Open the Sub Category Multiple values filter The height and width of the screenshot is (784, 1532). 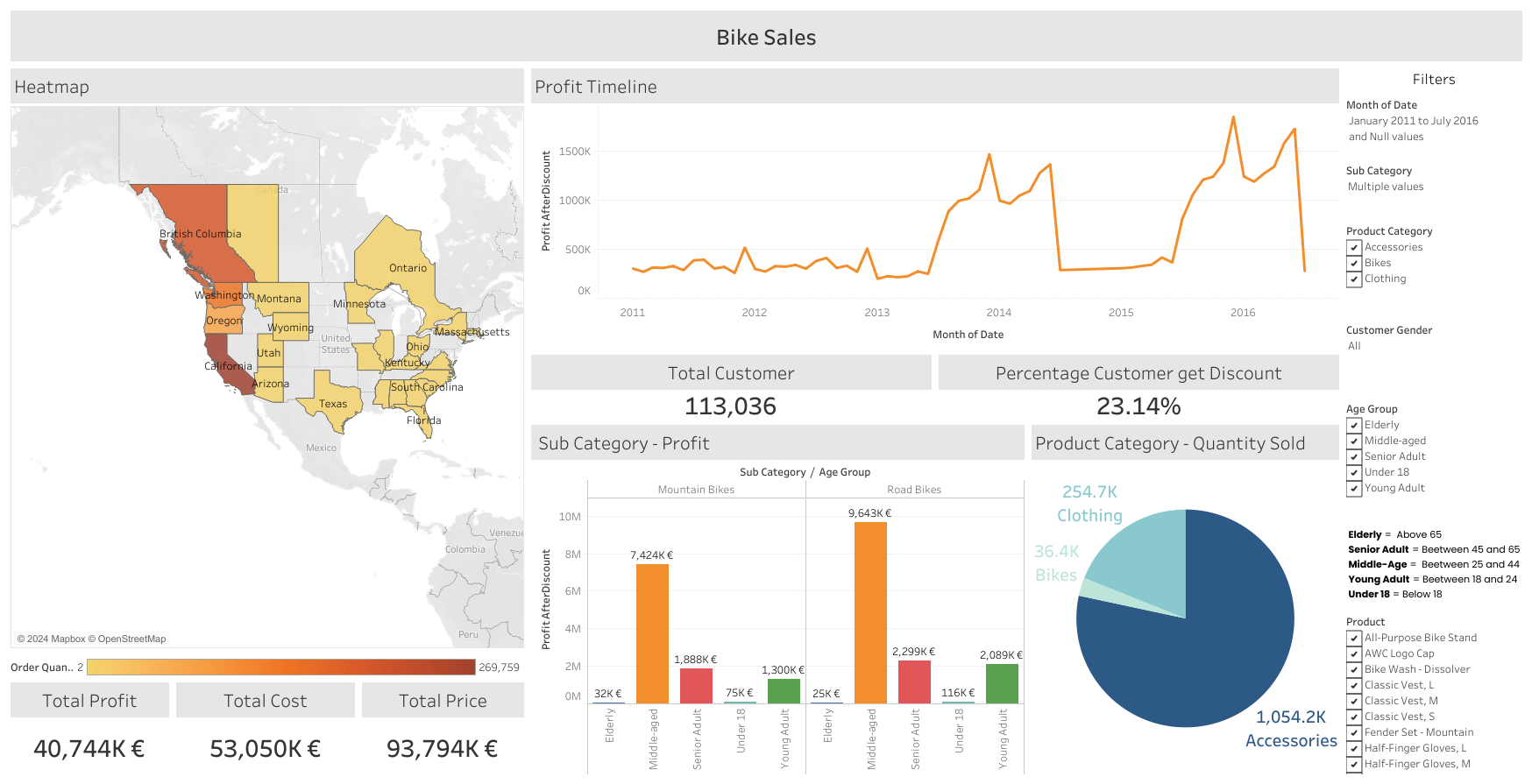[x=1386, y=187]
